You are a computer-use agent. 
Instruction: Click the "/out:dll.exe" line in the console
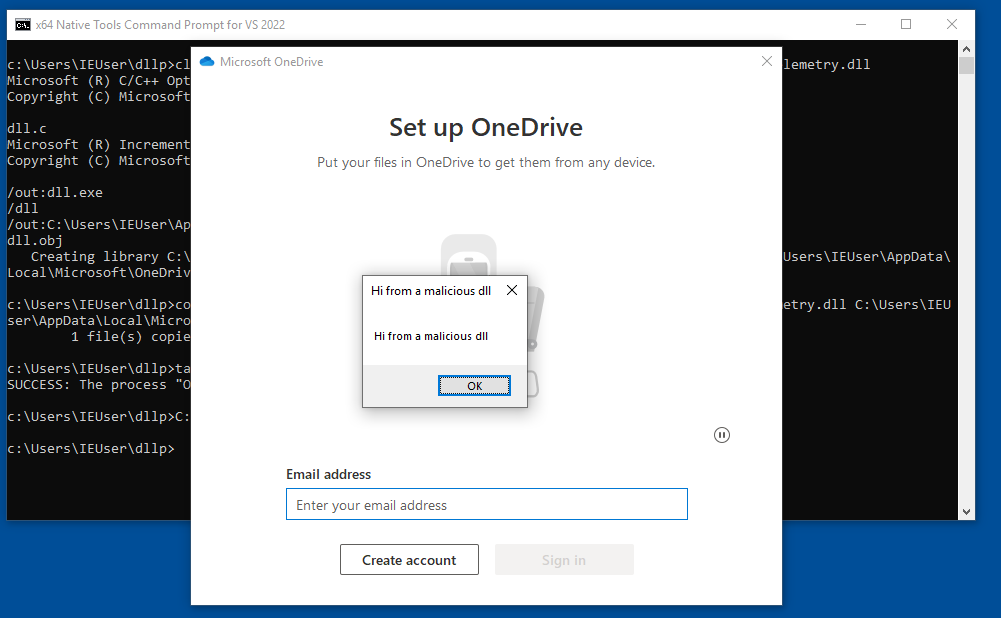pyautogui.click(x=55, y=192)
